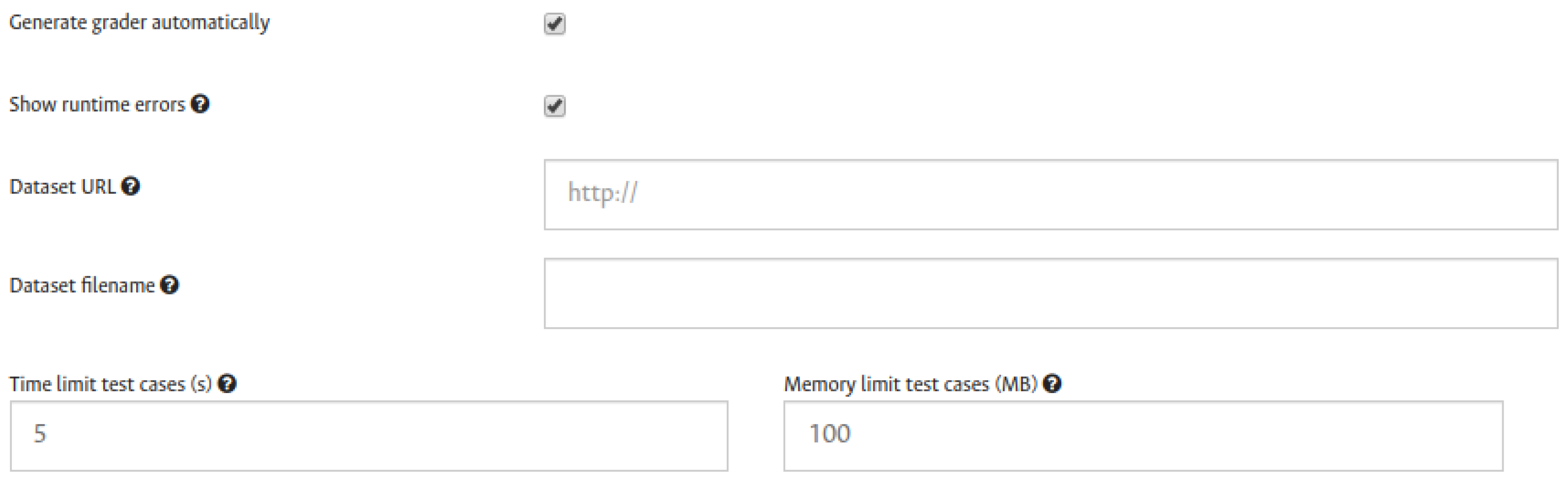Viewport: 1568px width, 483px height.
Task: Click the http:// placeholder text
Action: pyautogui.click(x=602, y=193)
